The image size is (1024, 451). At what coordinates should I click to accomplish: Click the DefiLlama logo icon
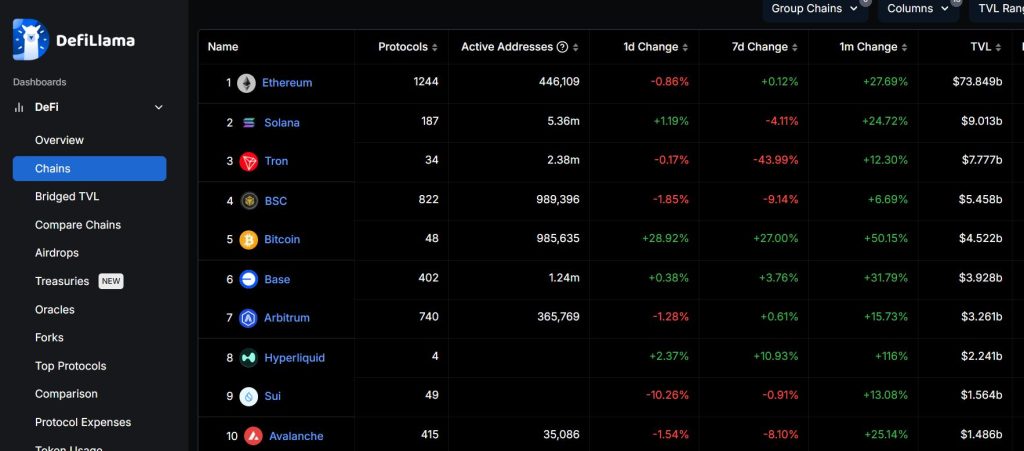click(29, 40)
